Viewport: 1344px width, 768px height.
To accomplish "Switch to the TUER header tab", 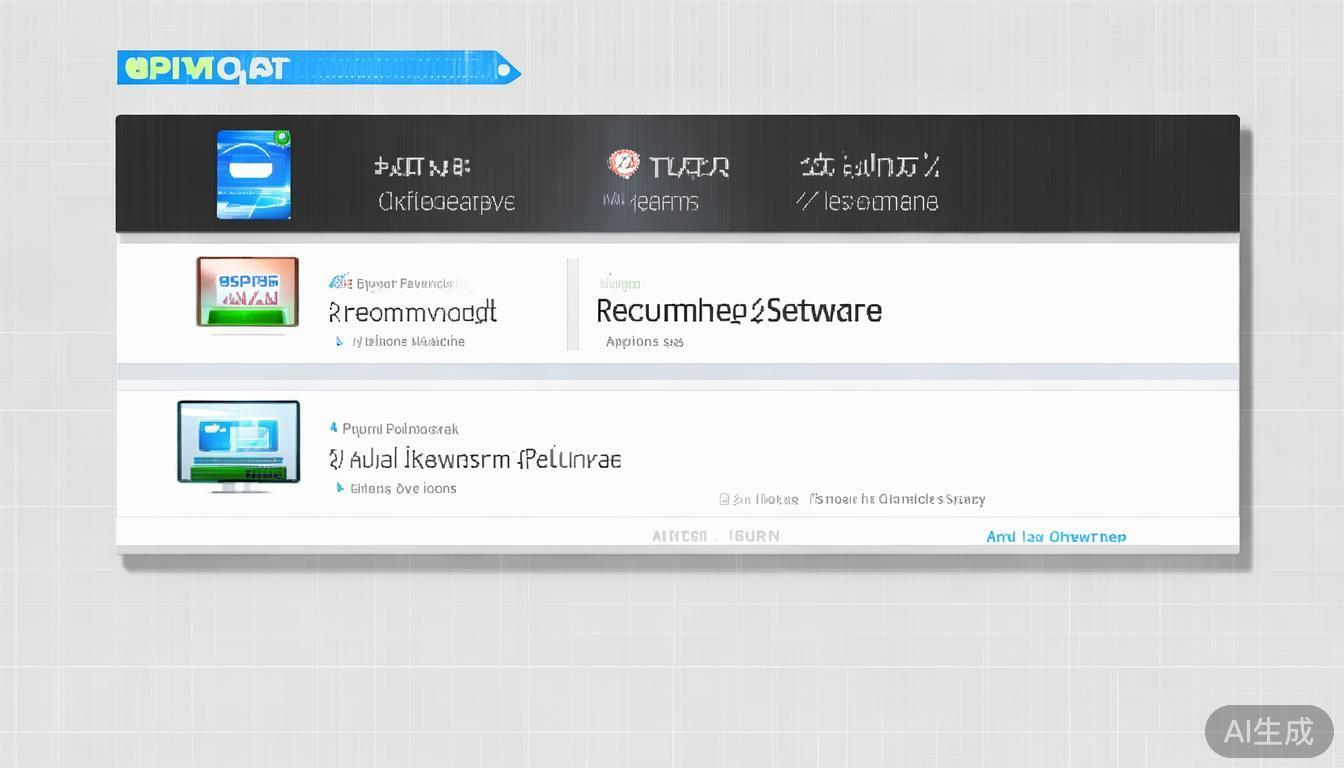I will [x=688, y=166].
